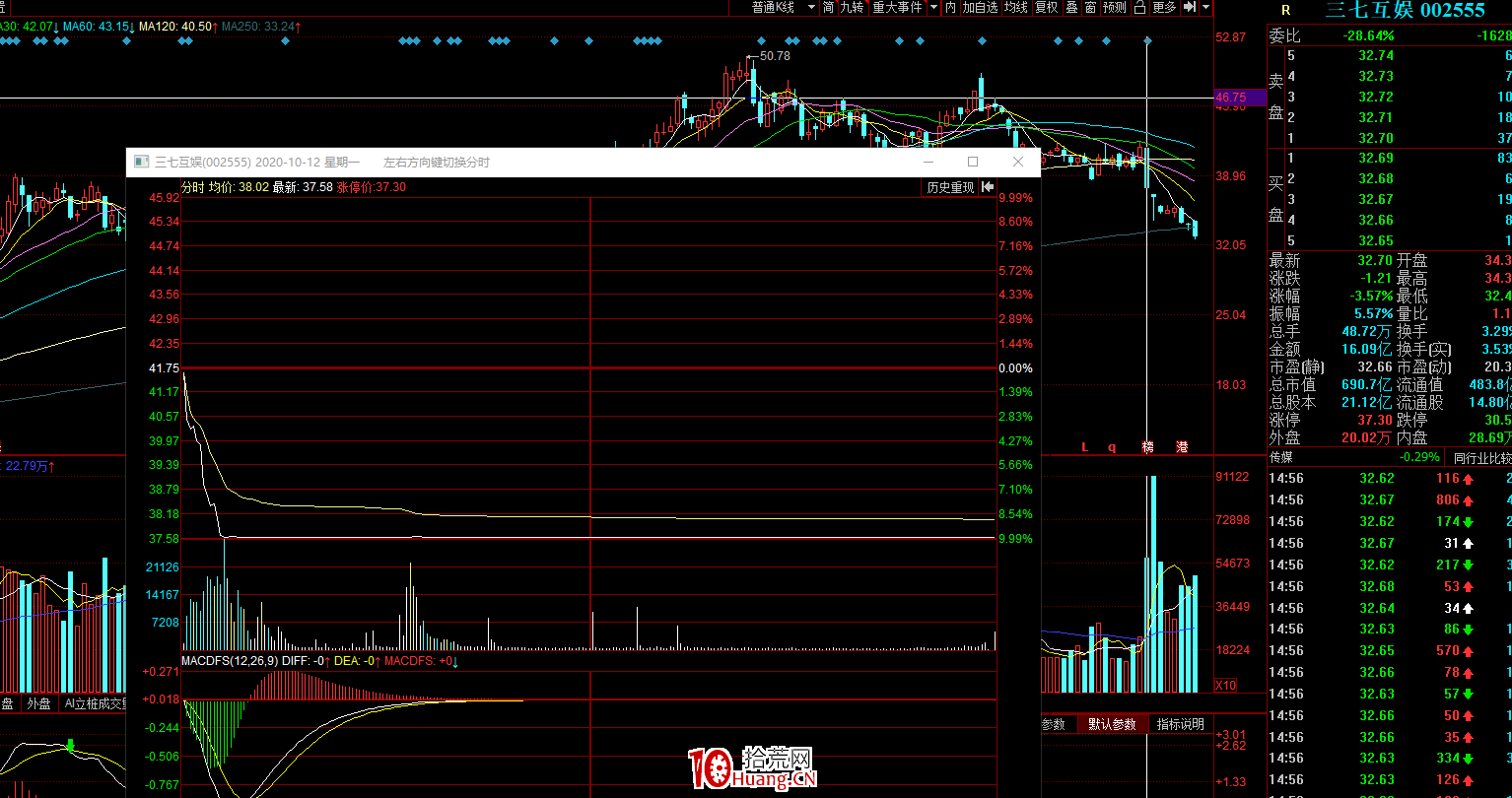Click the MA60: 43.15 indicator label
Screen dimensions: 1512x798
(101, 26)
